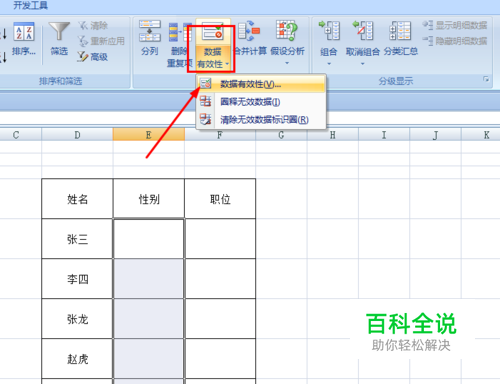
Task: Expand the 组合 dropdown arrow
Action: pyautogui.click(x=329, y=64)
